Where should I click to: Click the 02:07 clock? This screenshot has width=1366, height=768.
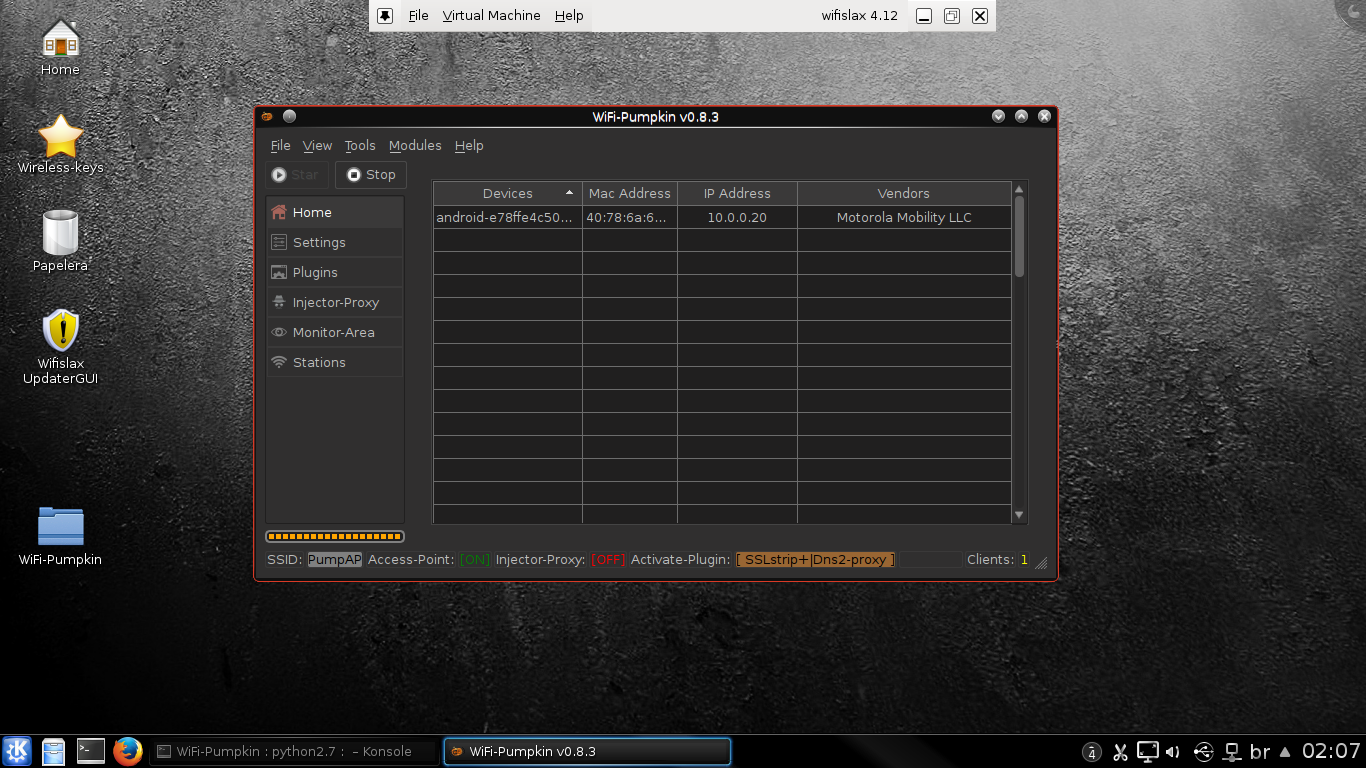coord(1331,751)
